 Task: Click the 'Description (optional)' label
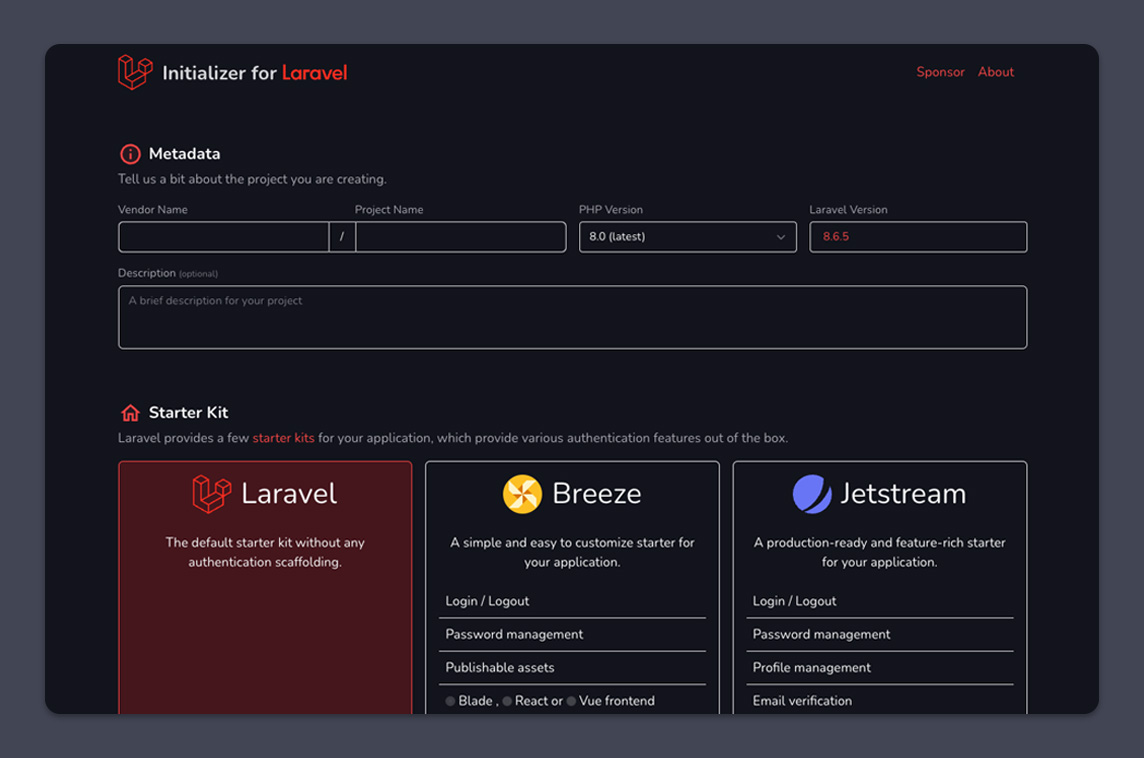[168, 273]
